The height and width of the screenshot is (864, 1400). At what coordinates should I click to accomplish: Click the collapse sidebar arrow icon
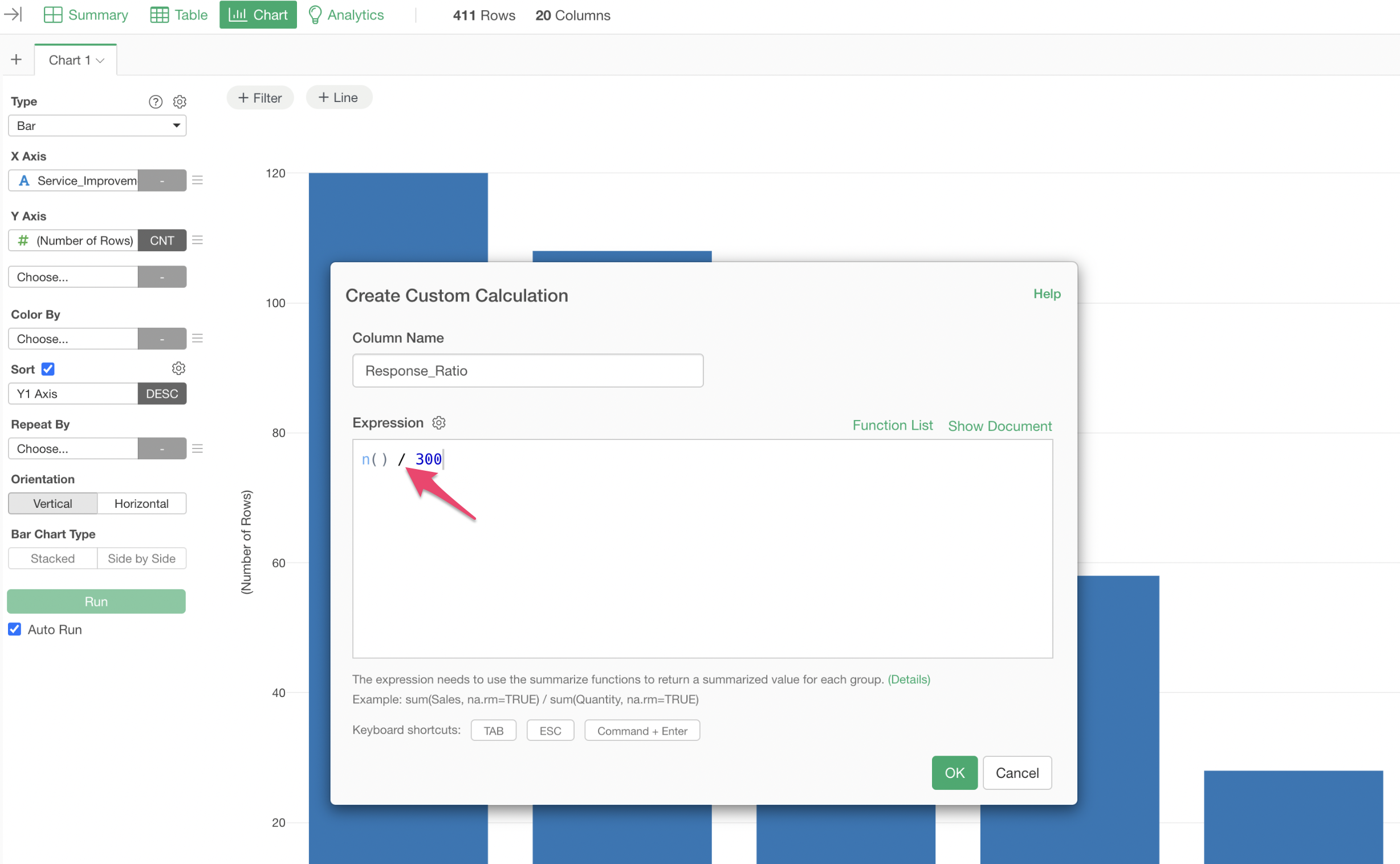pos(13,14)
